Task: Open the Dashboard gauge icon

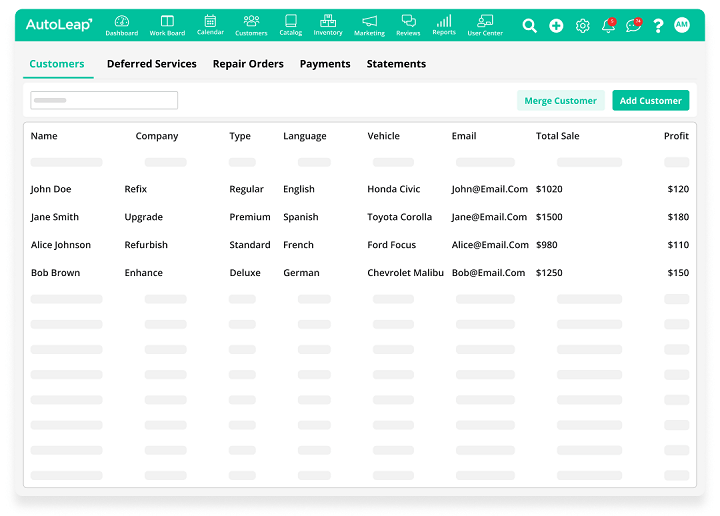Action: coord(122,21)
